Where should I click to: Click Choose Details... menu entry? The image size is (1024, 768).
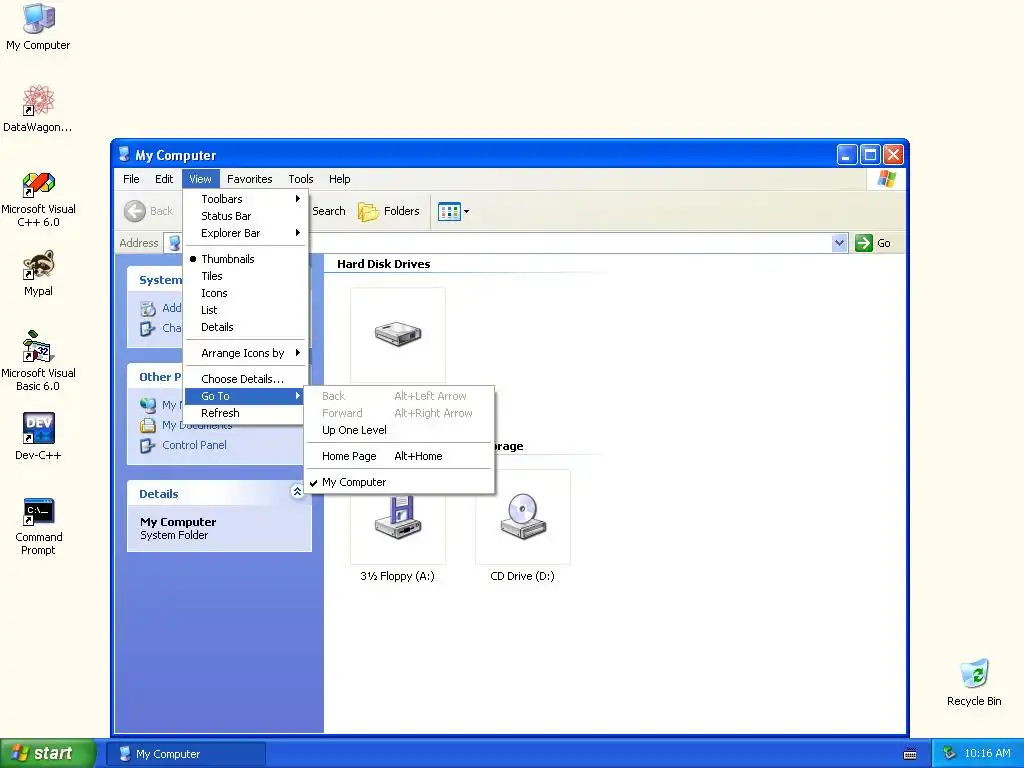246,379
